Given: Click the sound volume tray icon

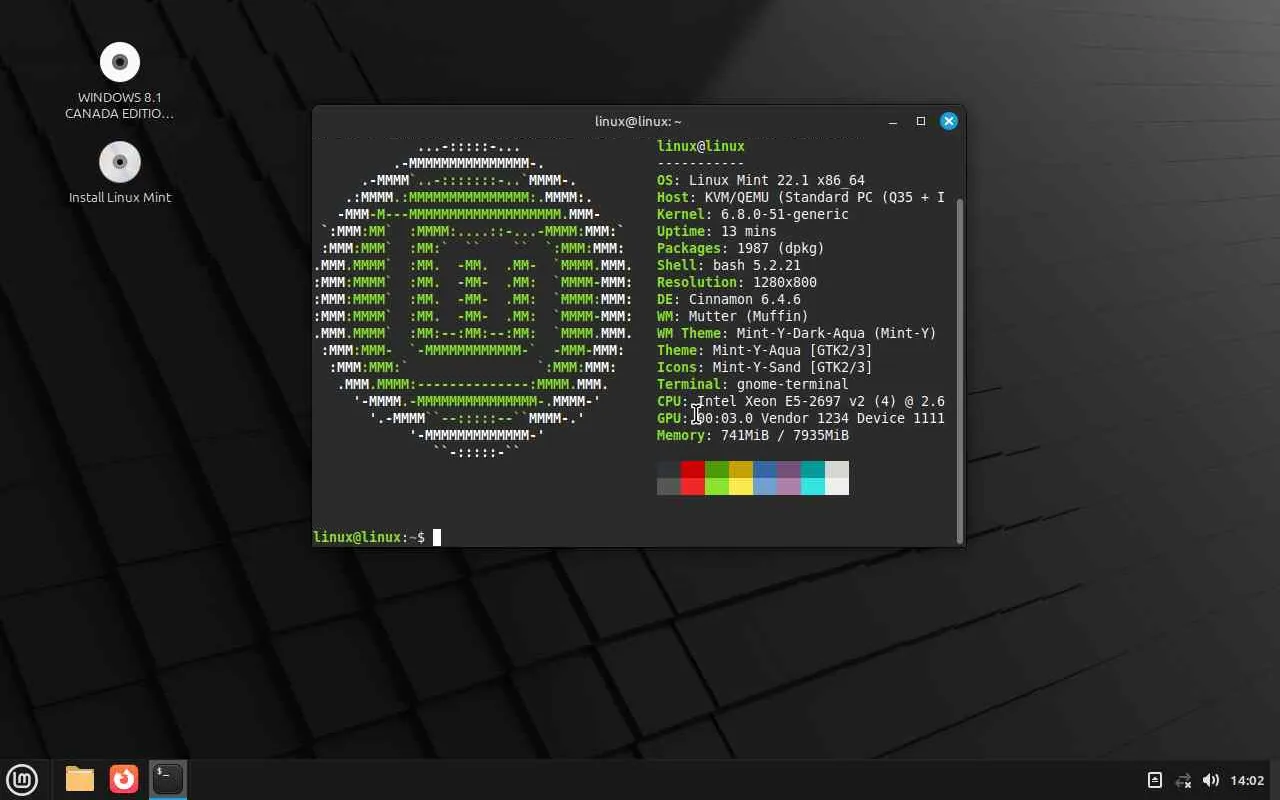Looking at the screenshot, I should (1211, 780).
